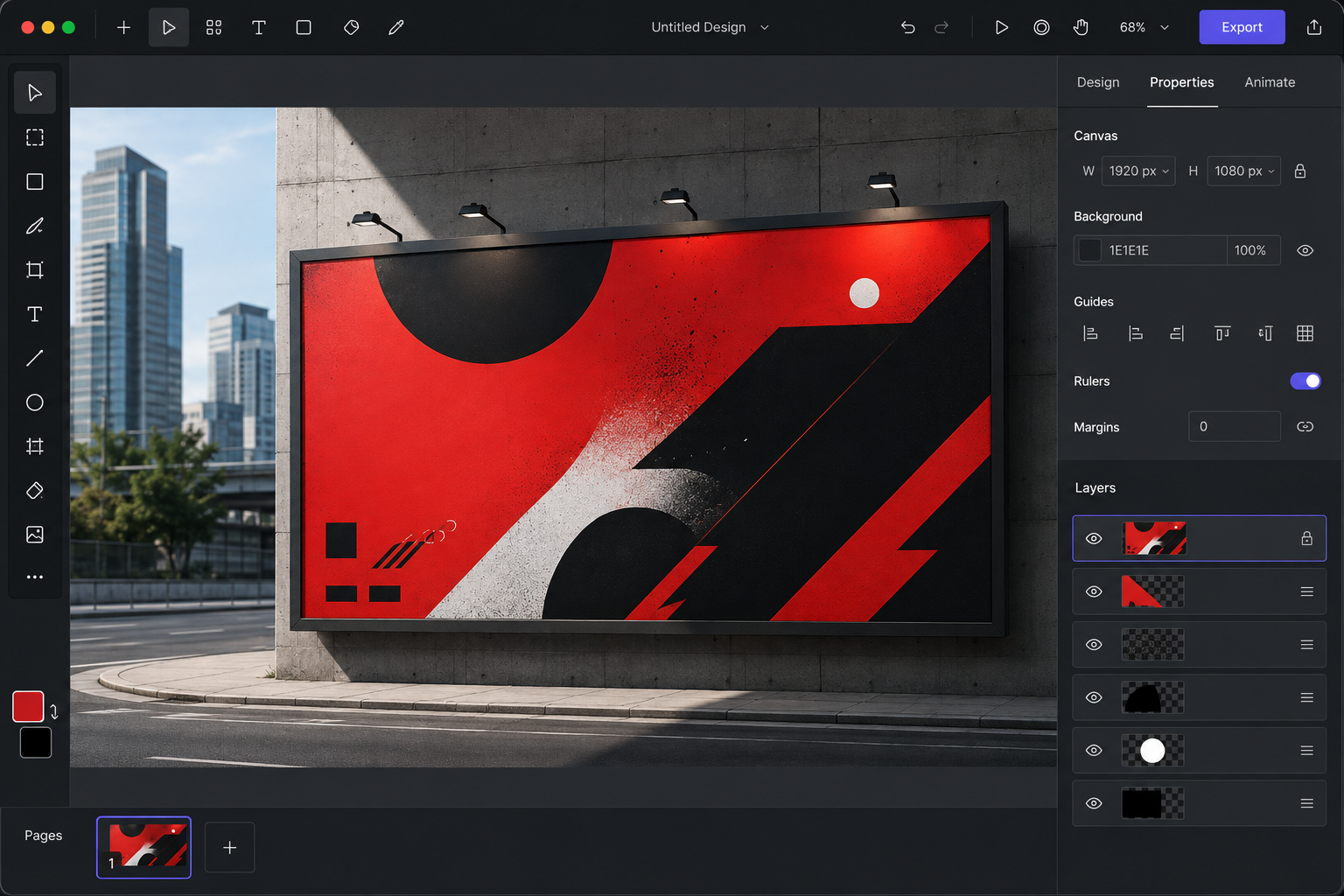Hide the white circle layer
Image resolution: width=1344 pixels, height=896 pixels.
[1094, 751]
